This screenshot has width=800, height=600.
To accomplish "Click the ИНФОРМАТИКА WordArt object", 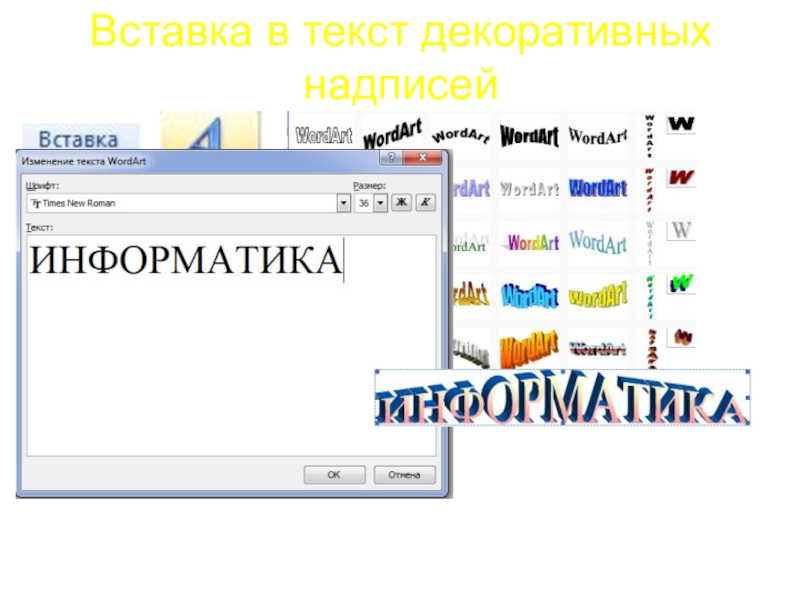I will coord(562,397).
